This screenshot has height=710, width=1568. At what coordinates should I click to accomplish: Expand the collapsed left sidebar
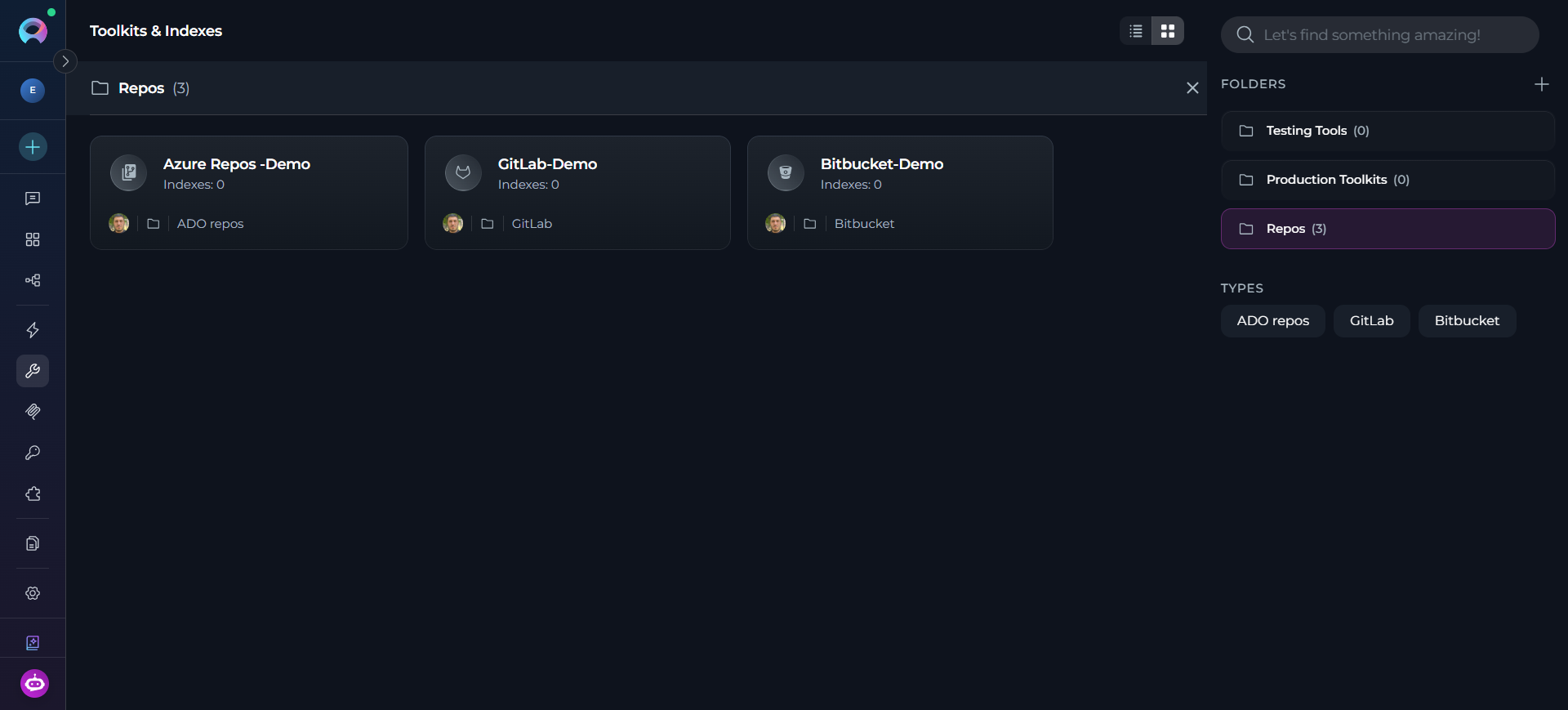pyautogui.click(x=65, y=61)
